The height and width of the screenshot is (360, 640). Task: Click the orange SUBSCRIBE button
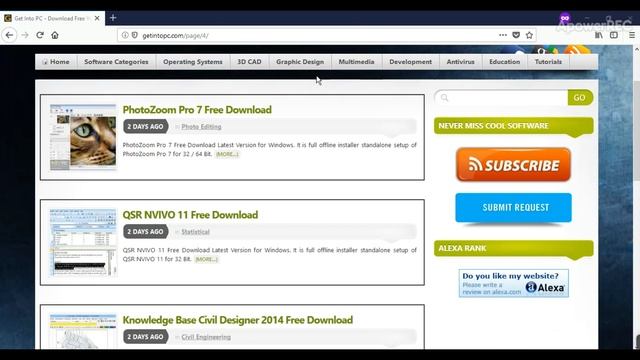(513, 165)
